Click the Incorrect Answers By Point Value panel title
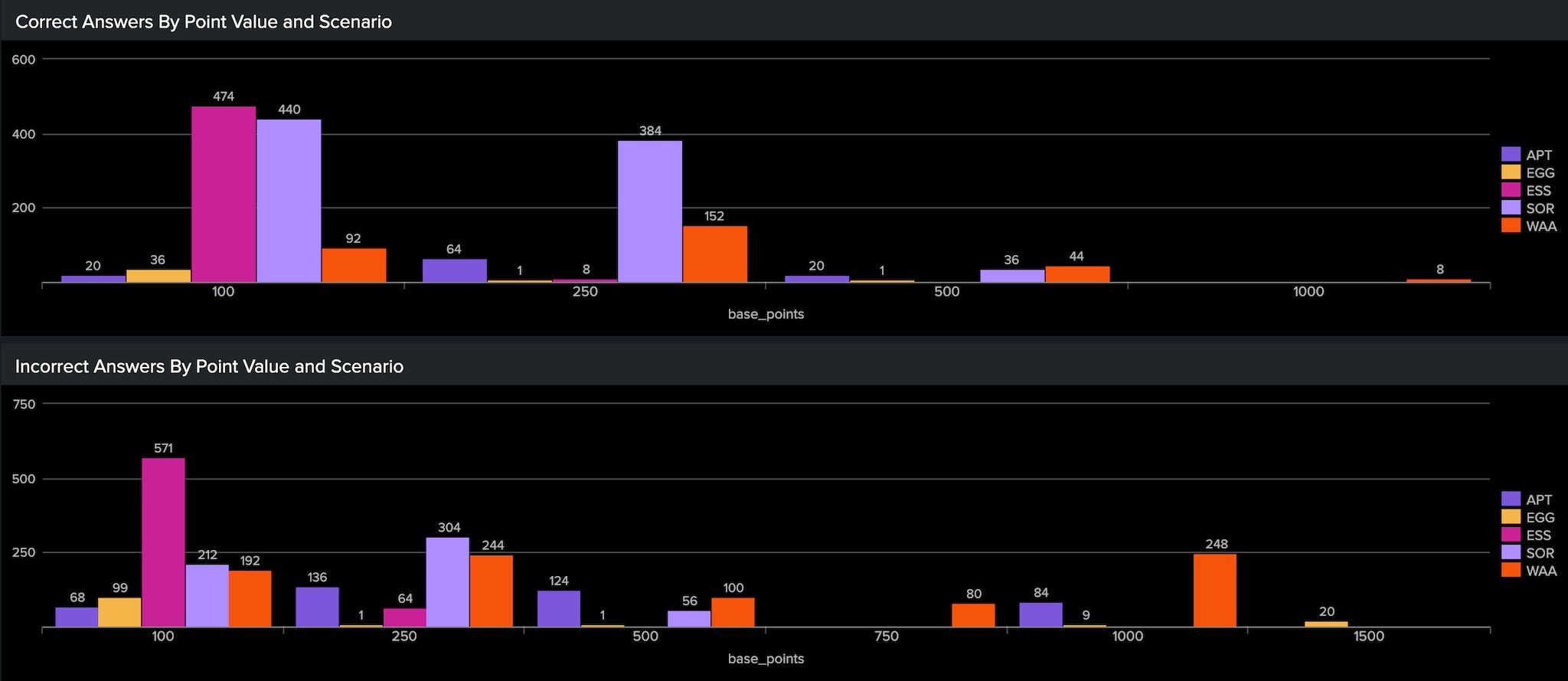Screen dimensions: 1568x681 tap(209, 366)
